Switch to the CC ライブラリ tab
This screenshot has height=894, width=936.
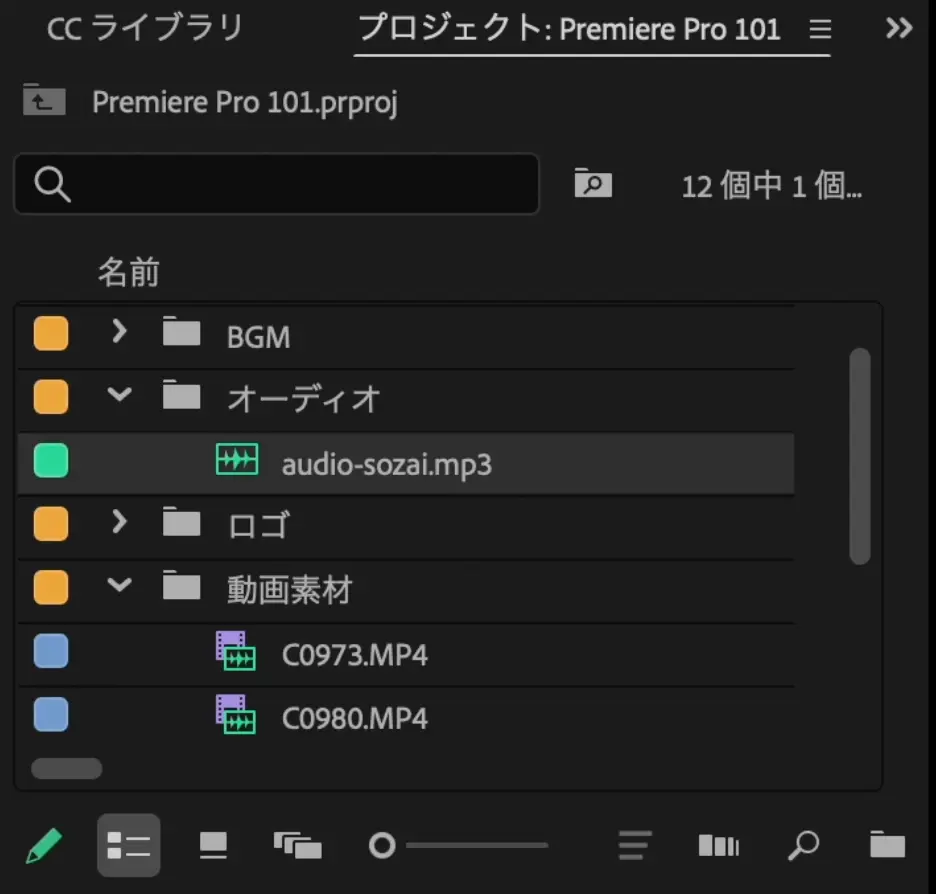[x=143, y=29]
